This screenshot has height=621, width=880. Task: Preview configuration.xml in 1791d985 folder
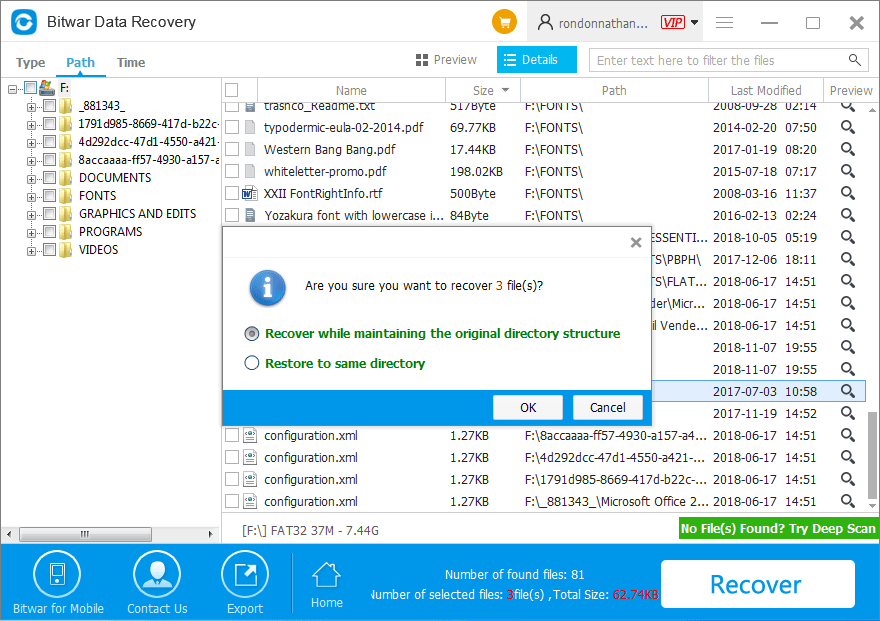tap(847, 479)
